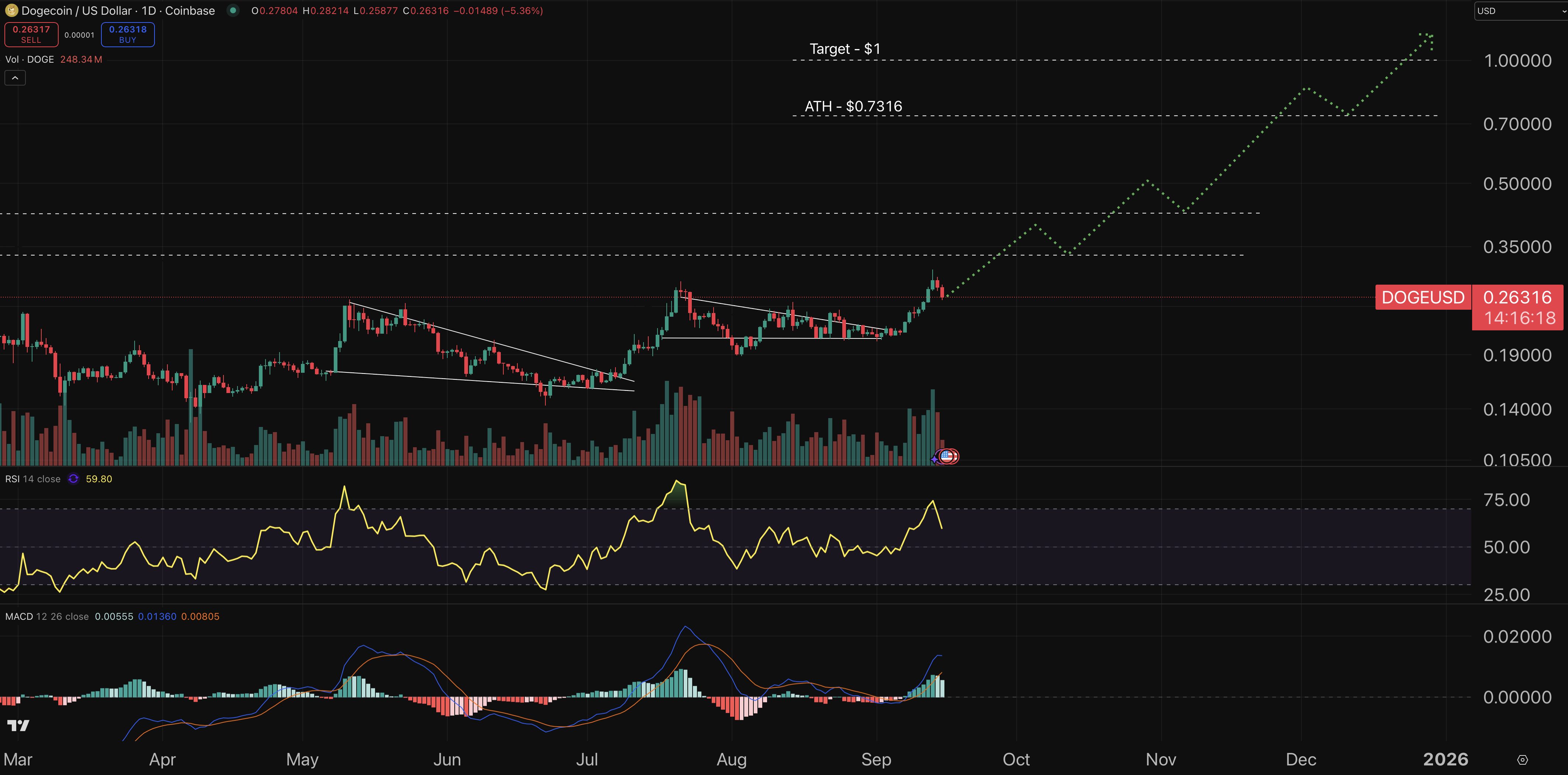Click the green market status dot
Image resolution: width=1568 pixels, height=775 pixels.
(x=233, y=10)
